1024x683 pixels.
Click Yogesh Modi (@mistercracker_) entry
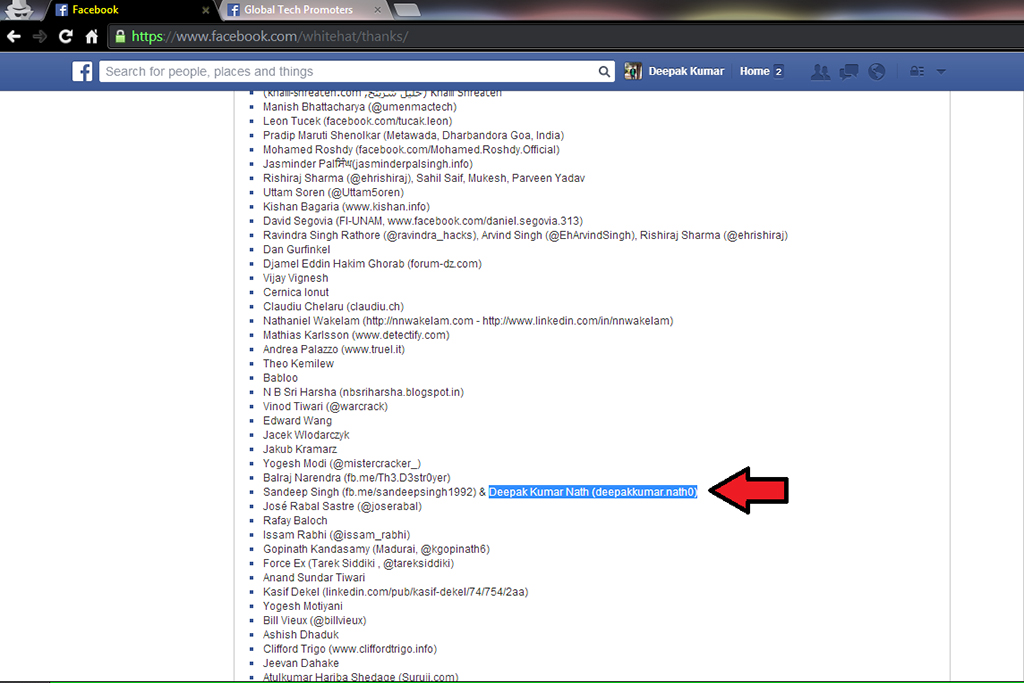342,464
